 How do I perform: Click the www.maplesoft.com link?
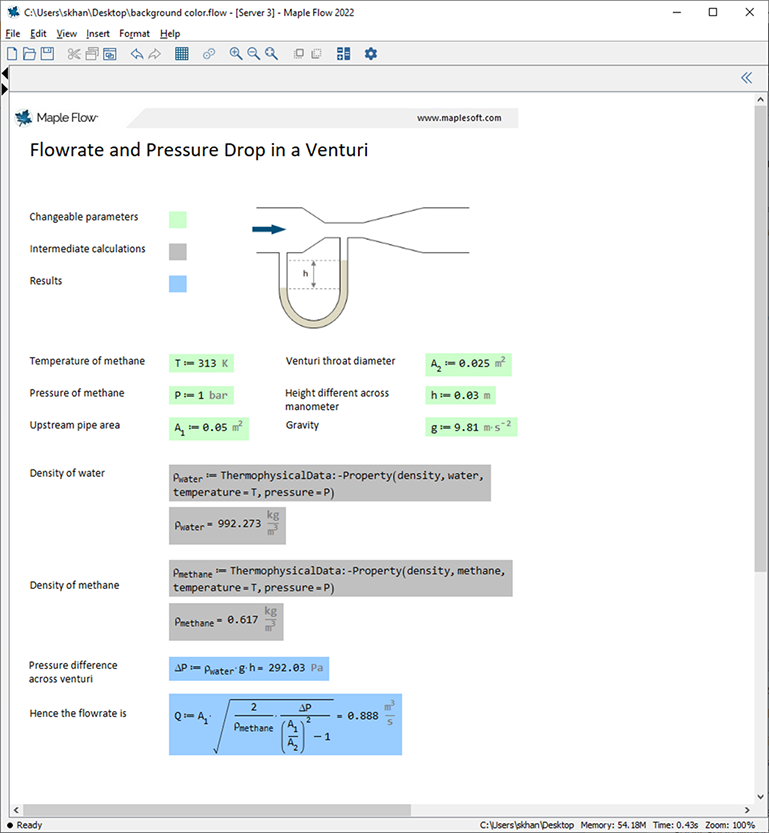(x=459, y=118)
